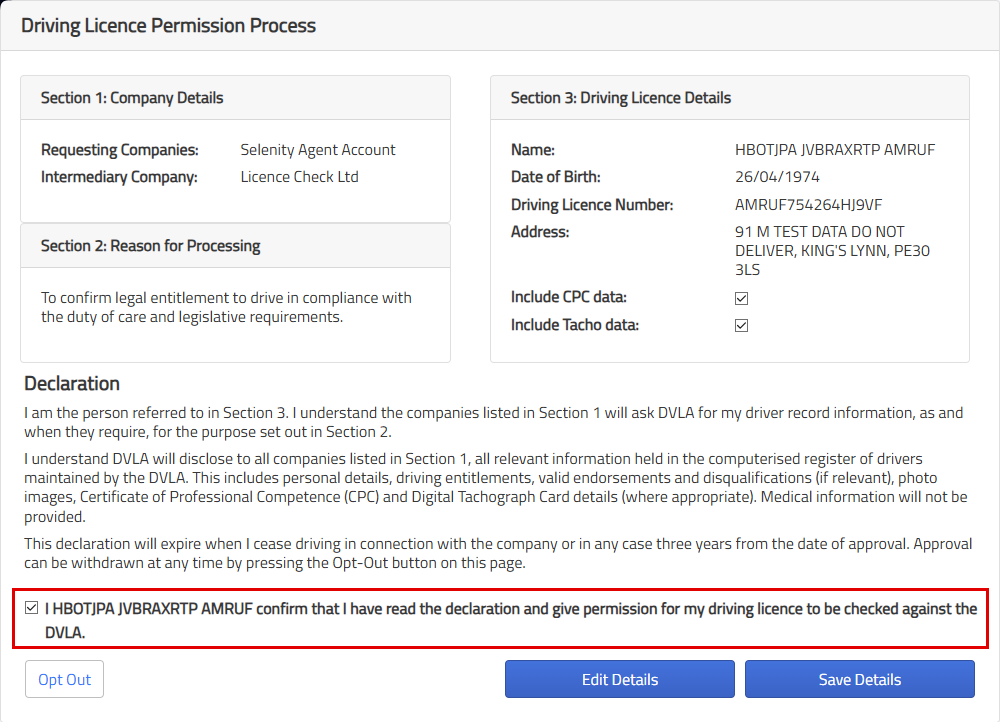Click the Edit Details button
The height and width of the screenshot is (722, 1000).
pyautogui.click(x=620, y=680)
